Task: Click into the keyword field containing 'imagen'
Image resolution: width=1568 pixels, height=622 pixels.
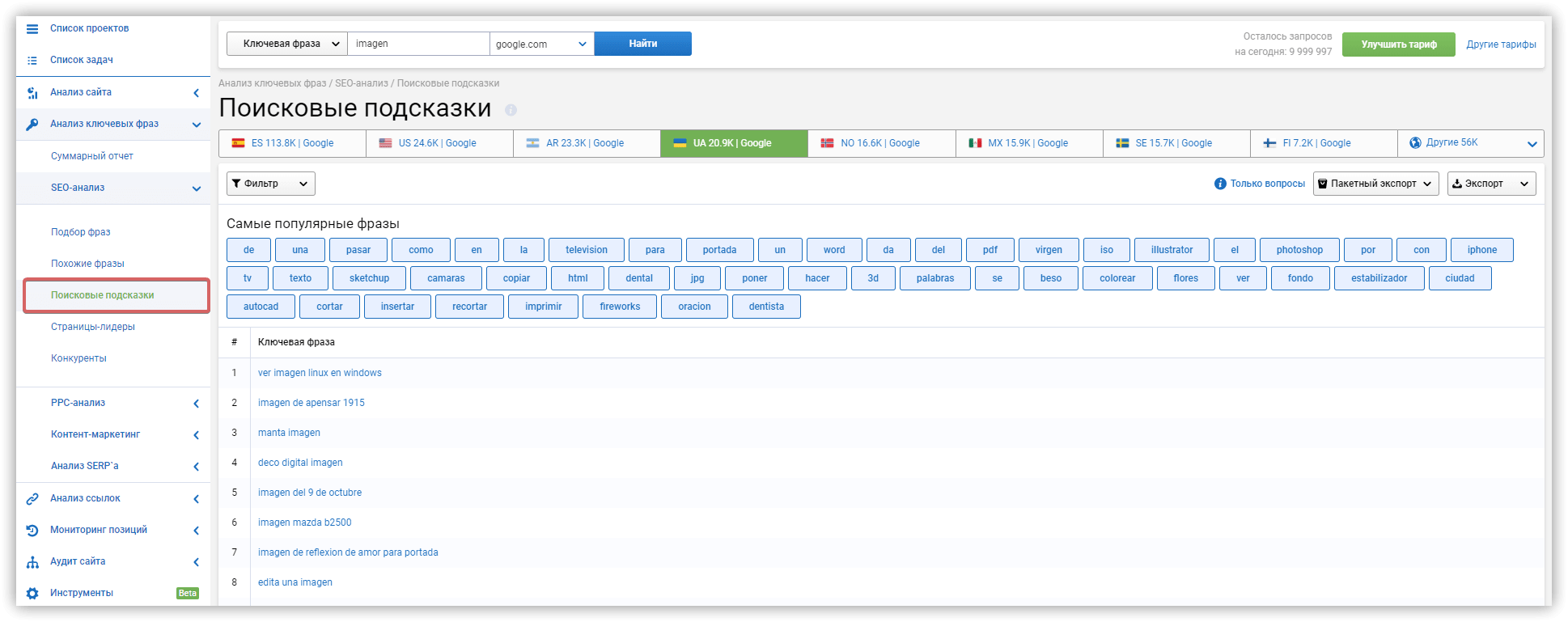Action: 418,44
